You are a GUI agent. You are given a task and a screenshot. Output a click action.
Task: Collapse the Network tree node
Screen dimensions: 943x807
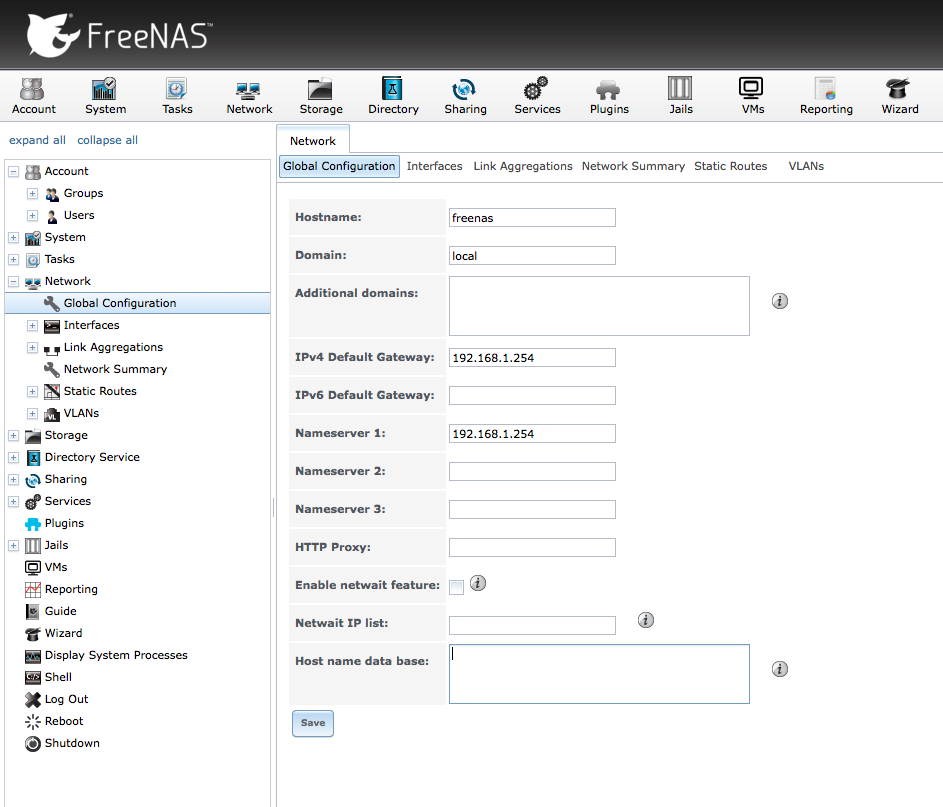pos(13,281)
